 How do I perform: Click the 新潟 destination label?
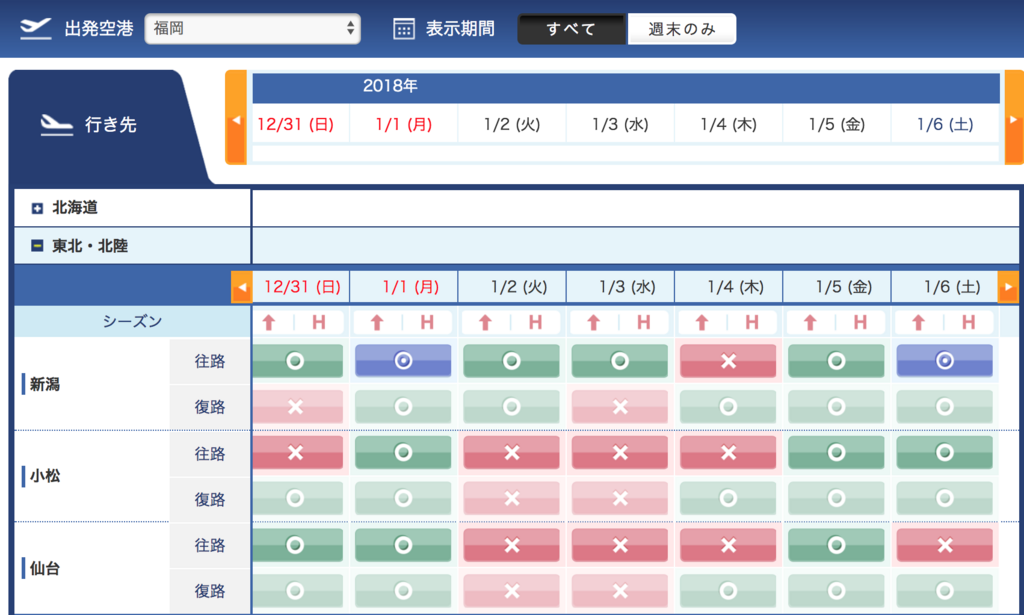click(x=44, y=384)
